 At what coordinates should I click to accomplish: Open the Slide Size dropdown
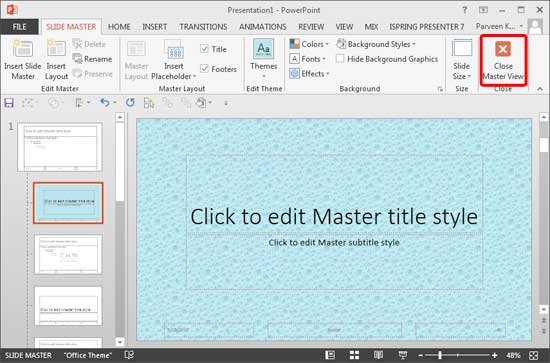(462, 60)
